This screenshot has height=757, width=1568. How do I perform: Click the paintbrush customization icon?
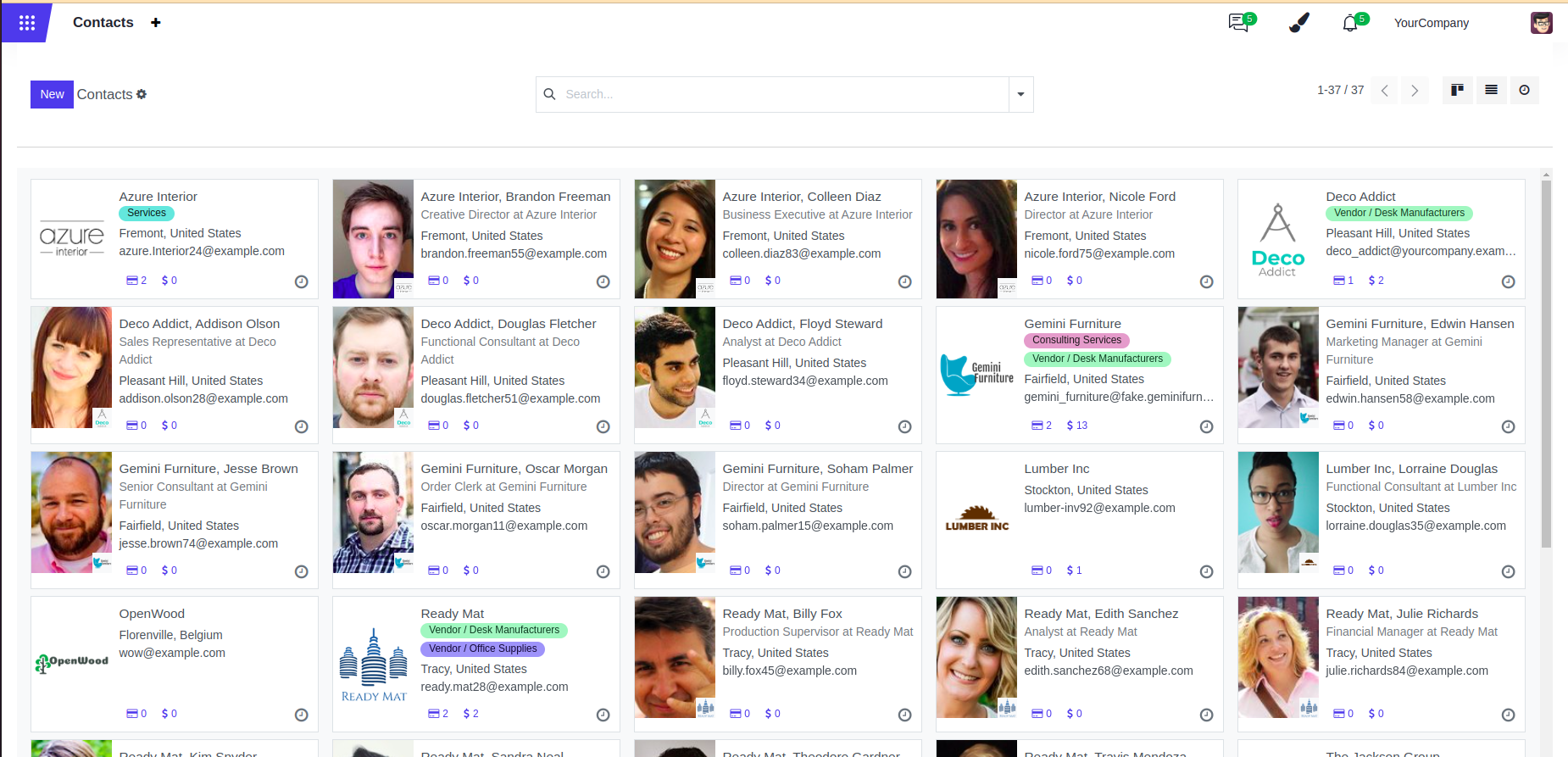1298,23
